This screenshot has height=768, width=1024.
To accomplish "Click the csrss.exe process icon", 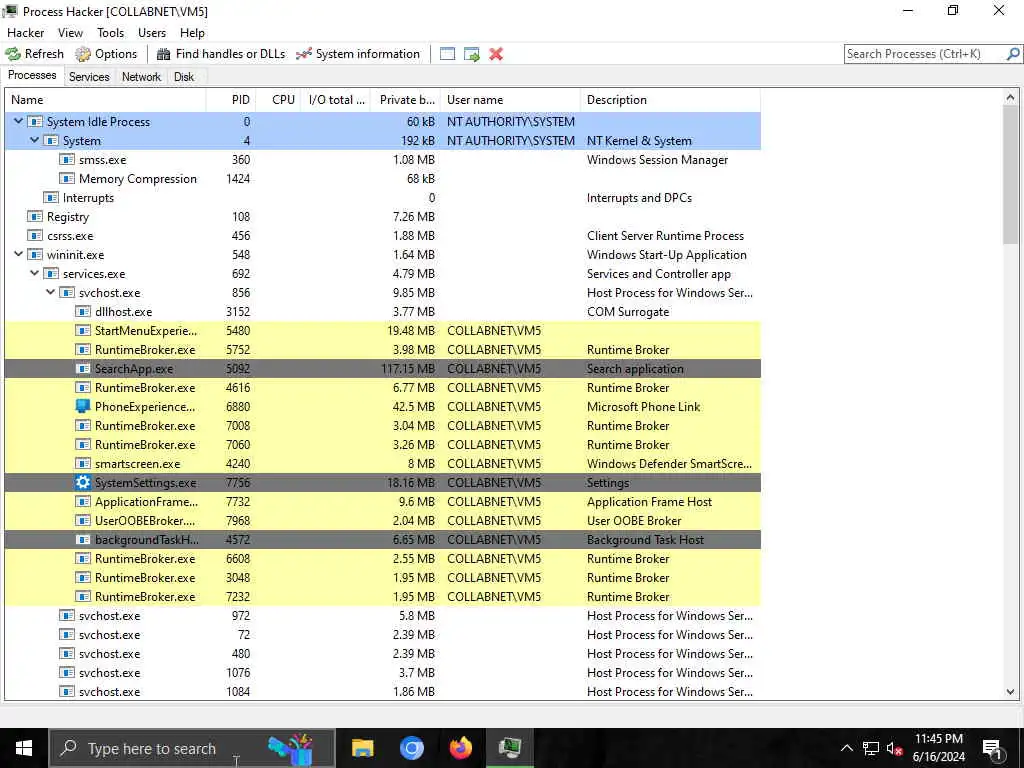I will (35, 235).
